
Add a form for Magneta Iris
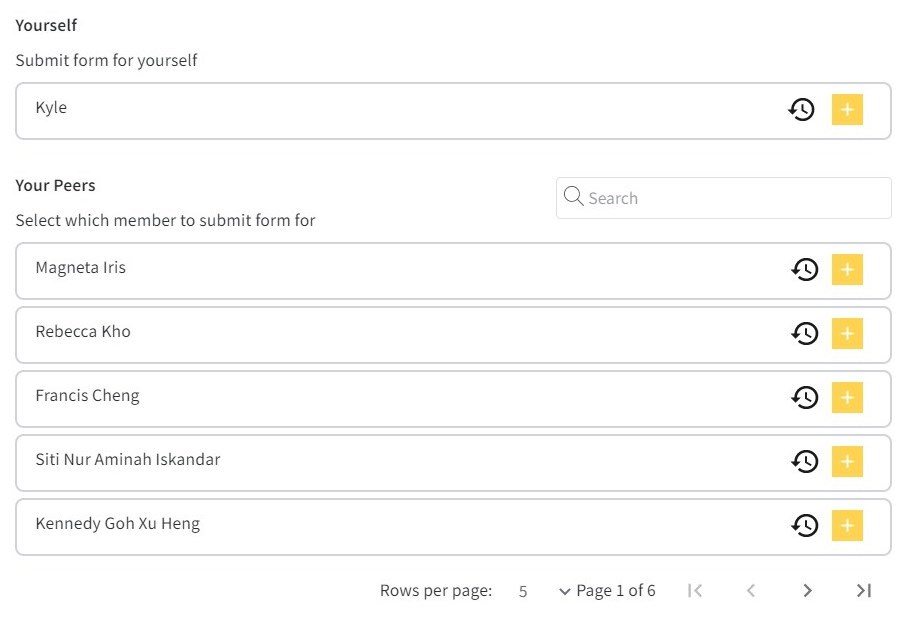[847, 269]
